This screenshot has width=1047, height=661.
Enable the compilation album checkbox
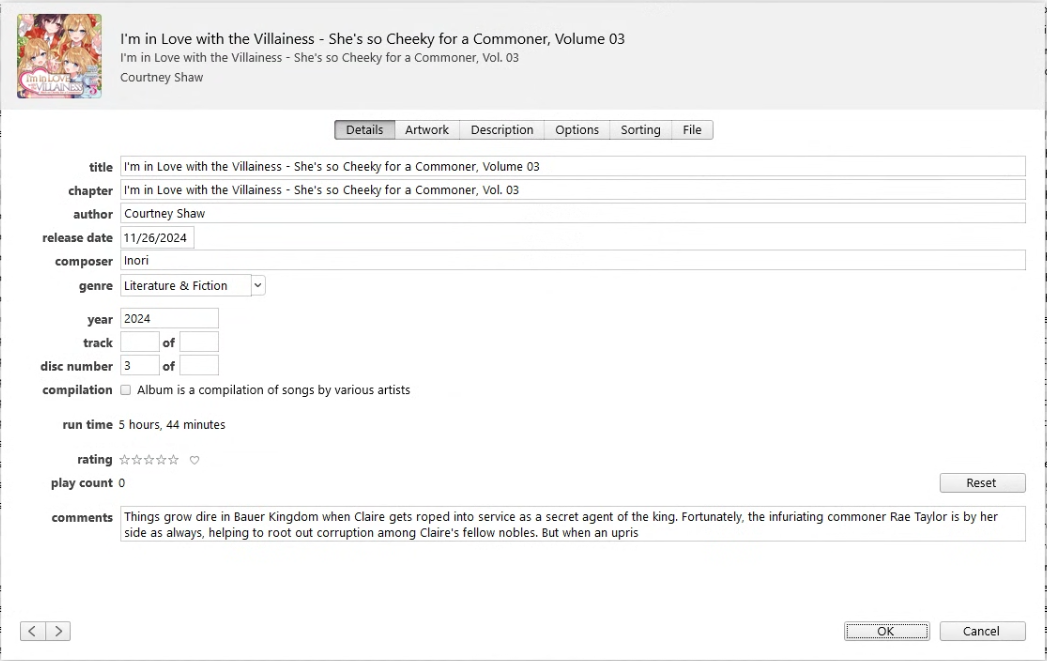point(126,390)
